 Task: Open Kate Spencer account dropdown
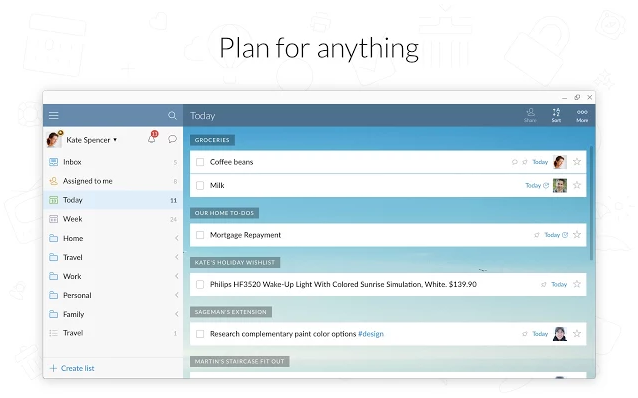coord(92,140)
